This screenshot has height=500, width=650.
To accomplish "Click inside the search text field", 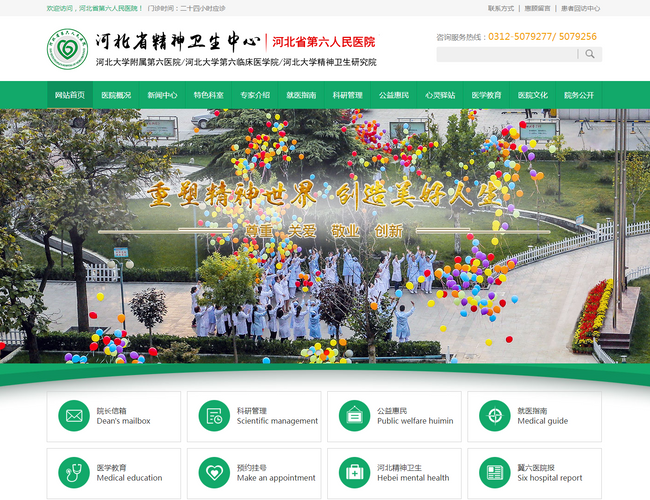I will click(x=506, y=54).
